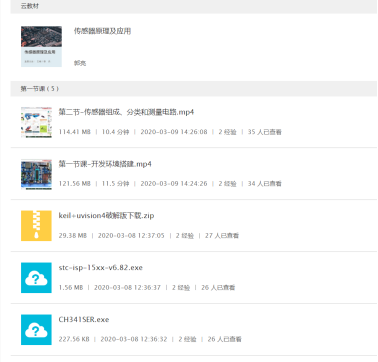Open stc-isp-15xx-v6.82.exe file title
Viewport: 378px width, 362px height.
tap(101, 268)
